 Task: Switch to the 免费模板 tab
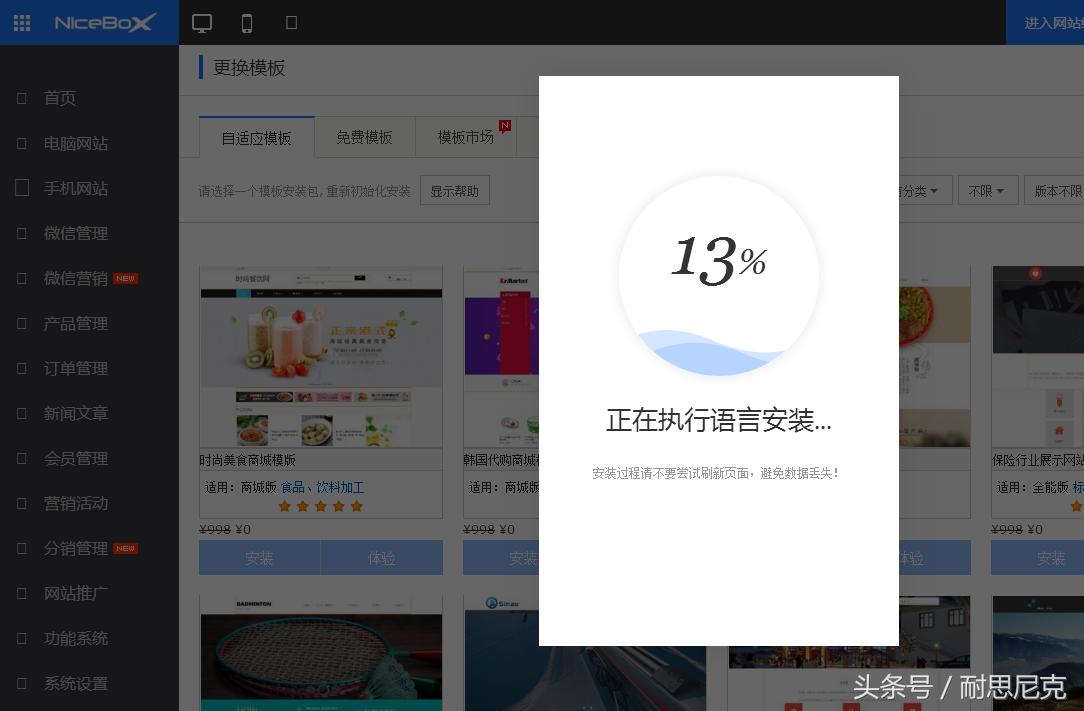365,137
